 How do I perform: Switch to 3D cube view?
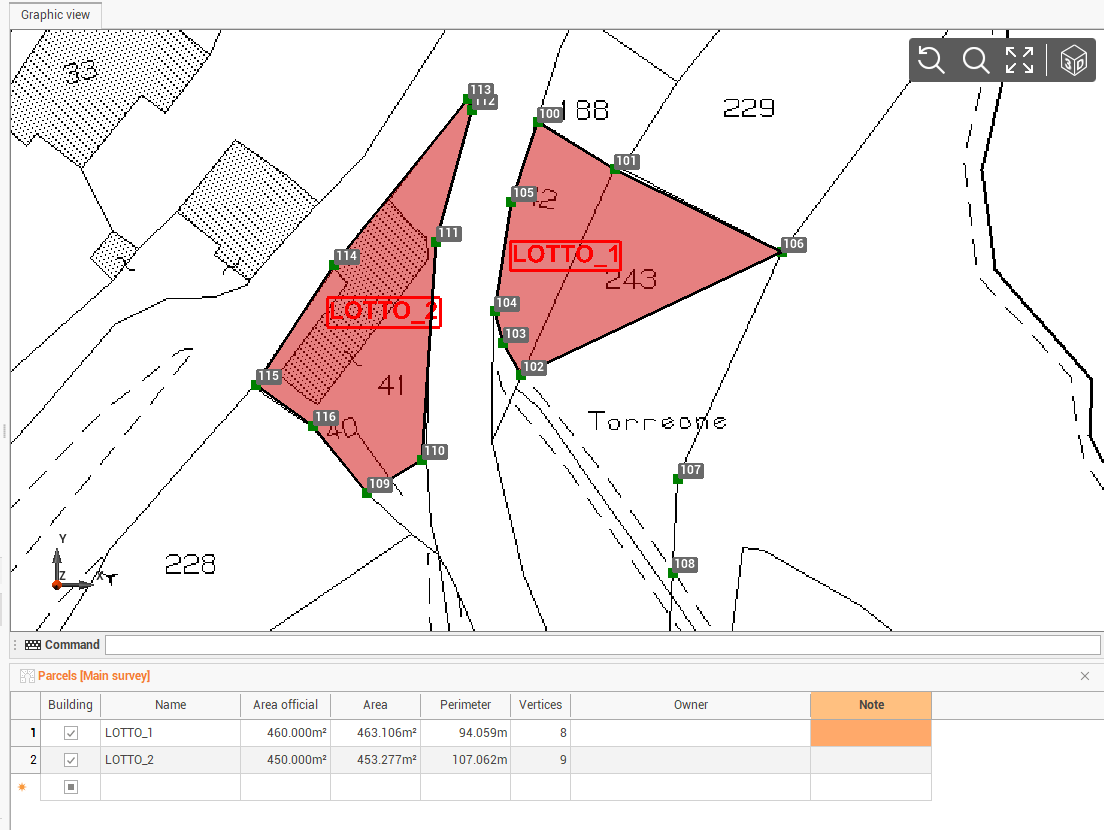click(1073, 60)
